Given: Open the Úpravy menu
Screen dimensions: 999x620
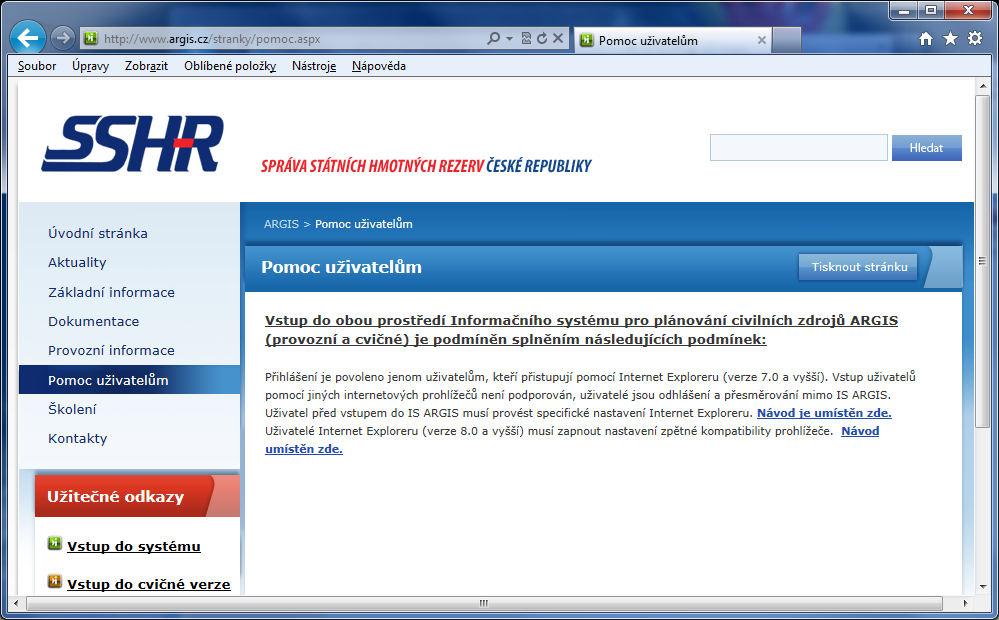Looking at the screenshot, I should tap(90, 66).
